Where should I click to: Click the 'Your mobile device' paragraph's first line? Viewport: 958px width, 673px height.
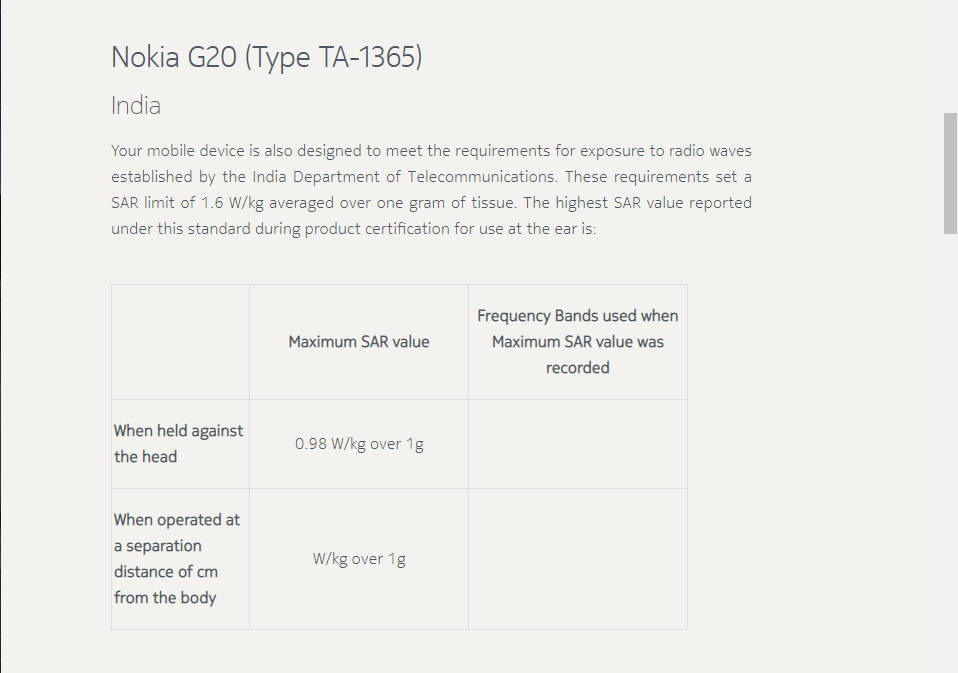[431, 151]
